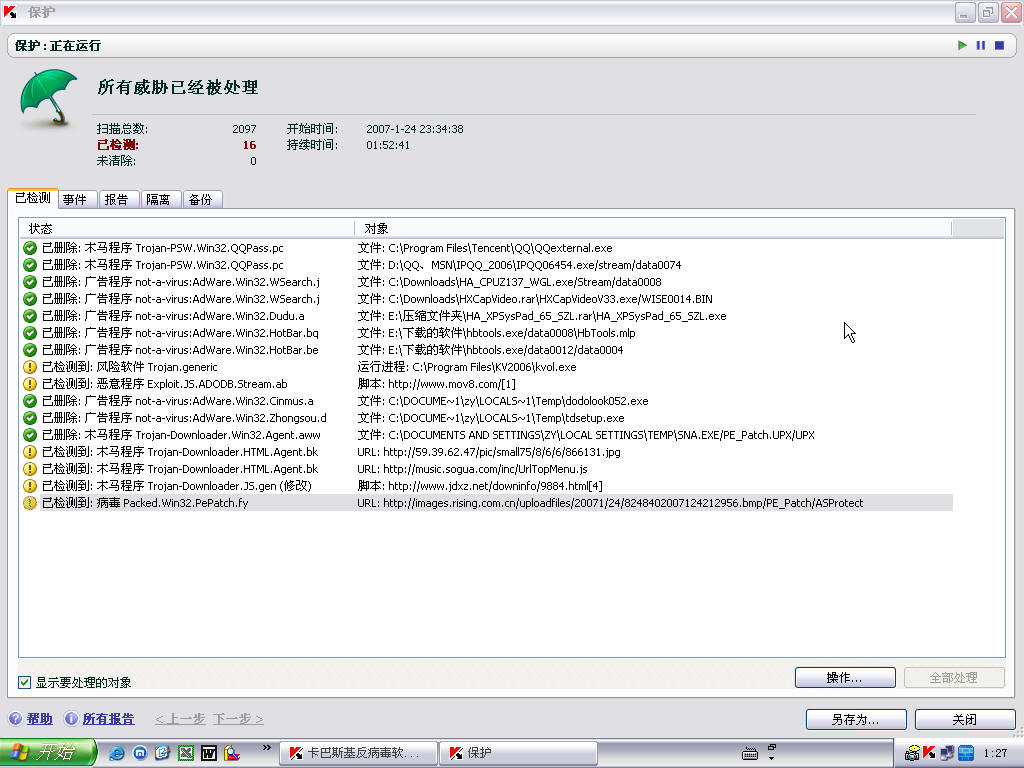This screenshot has height=768, width=1024.
Task: Switch to the 报告 tab
Action: tap(117, 199)
